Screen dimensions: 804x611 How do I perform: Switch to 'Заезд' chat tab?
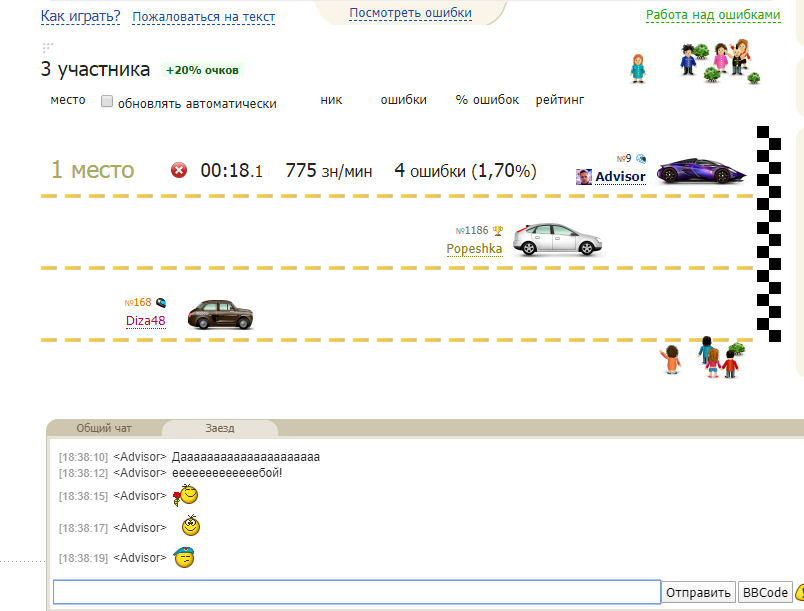pos(220,428)
